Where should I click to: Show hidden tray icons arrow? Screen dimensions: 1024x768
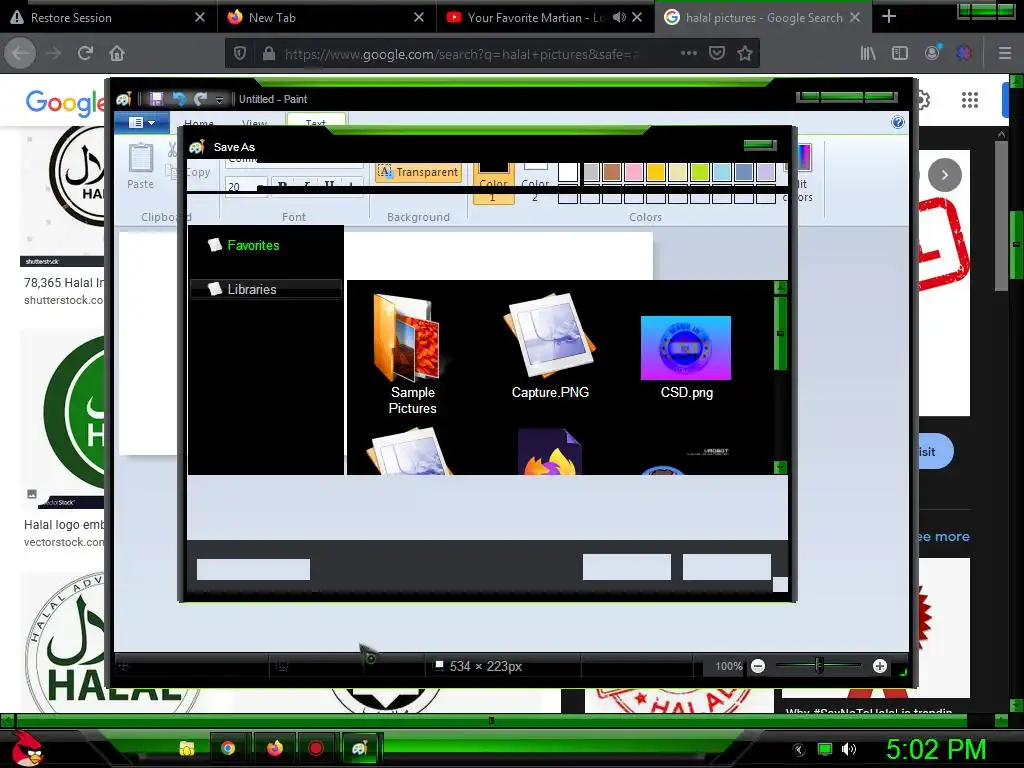[x=799, y=749]
